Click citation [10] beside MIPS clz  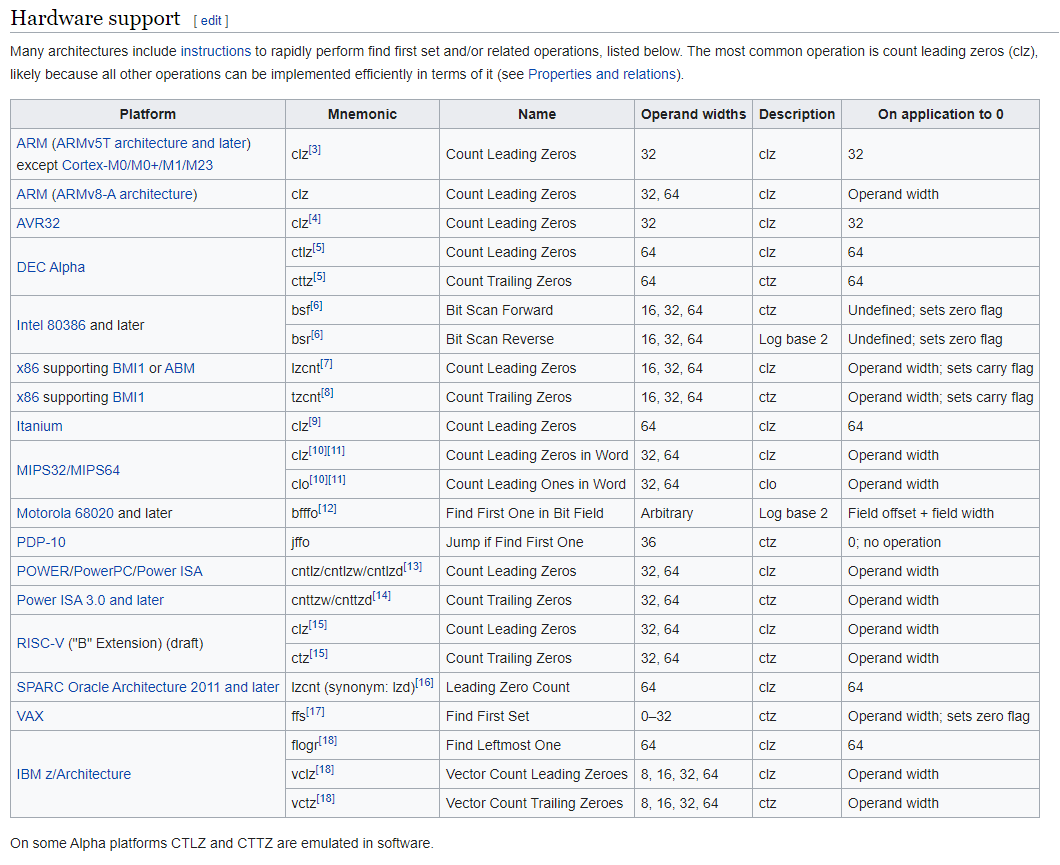(x=318, y=452)
